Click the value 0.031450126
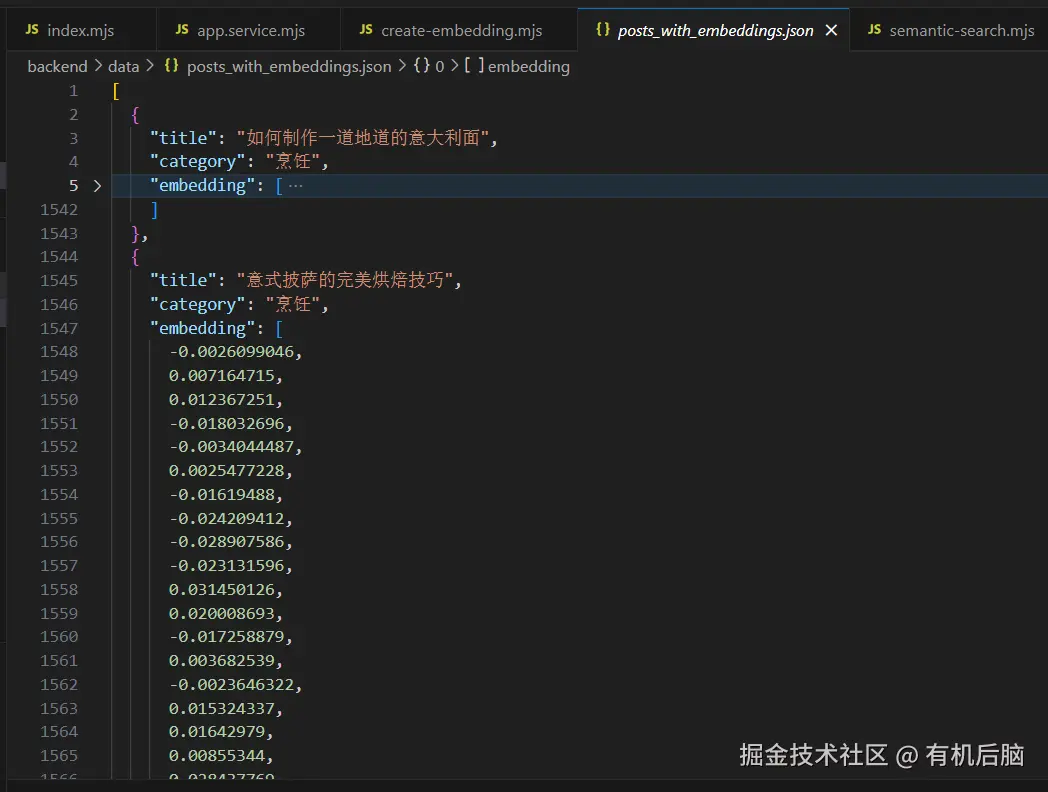 [x=222, y=589]
